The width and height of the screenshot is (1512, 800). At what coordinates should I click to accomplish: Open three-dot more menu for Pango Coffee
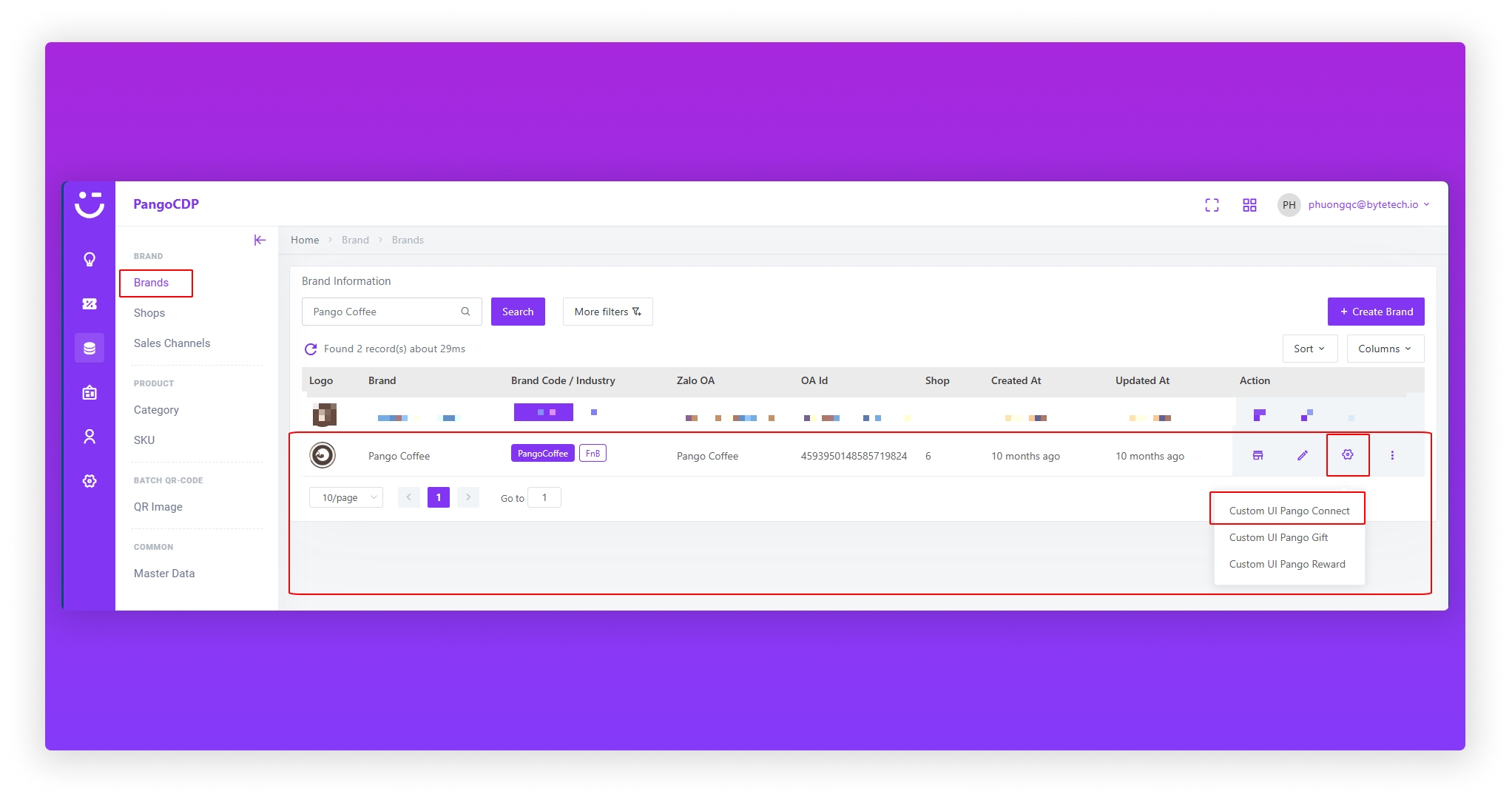tap(1392, 455)
